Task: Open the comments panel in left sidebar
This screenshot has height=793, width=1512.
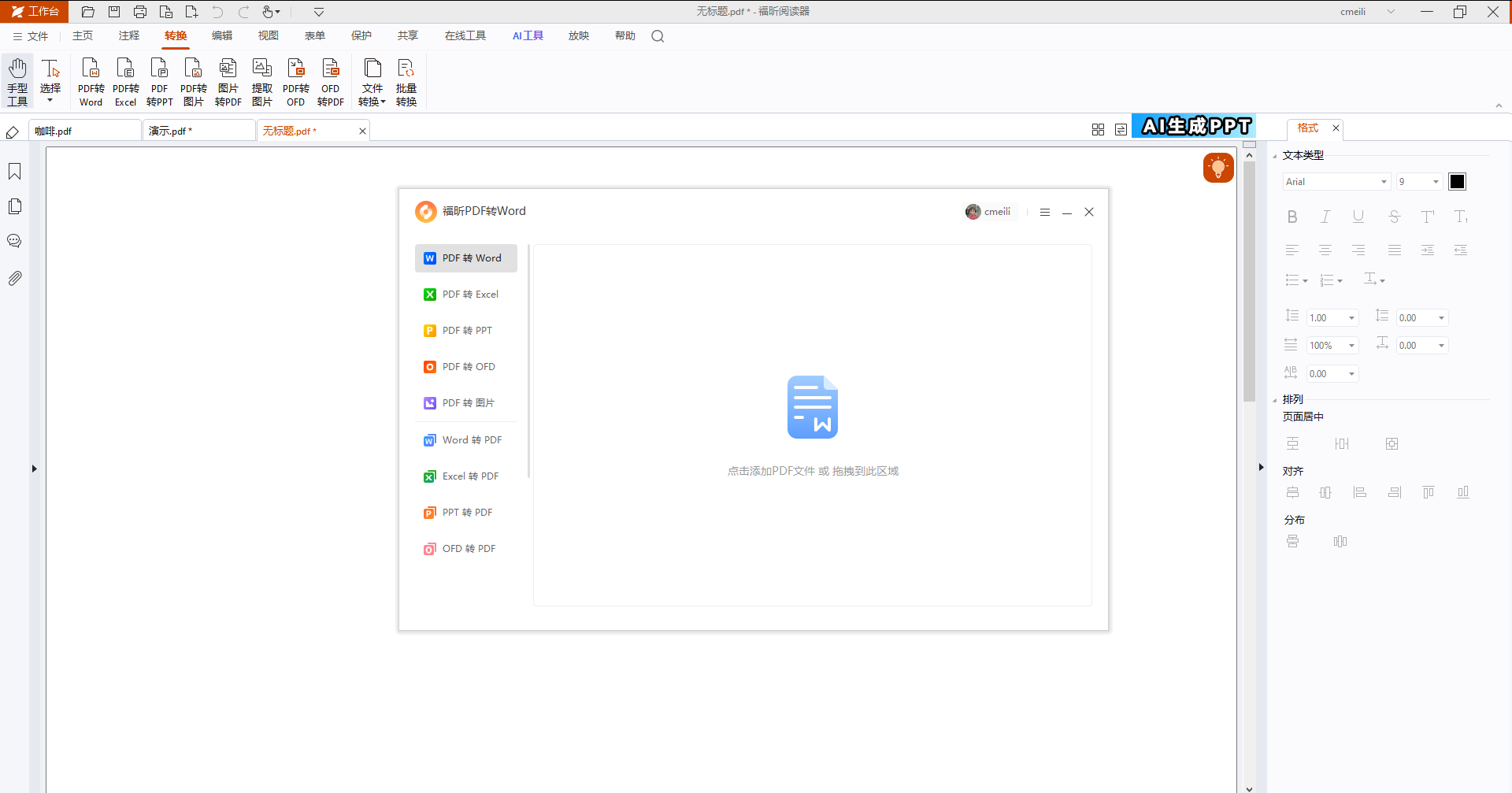Action: (x=14, y=241)
